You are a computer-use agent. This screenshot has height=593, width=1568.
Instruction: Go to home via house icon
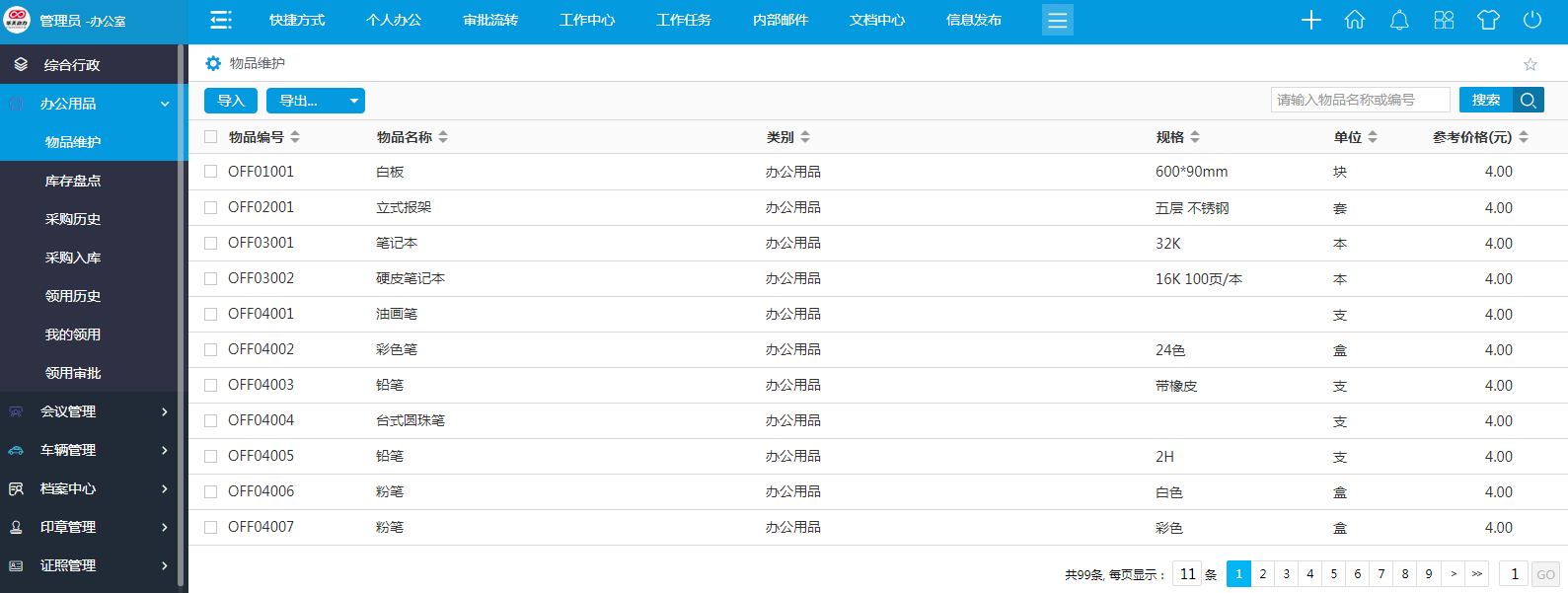[1355, 20]
